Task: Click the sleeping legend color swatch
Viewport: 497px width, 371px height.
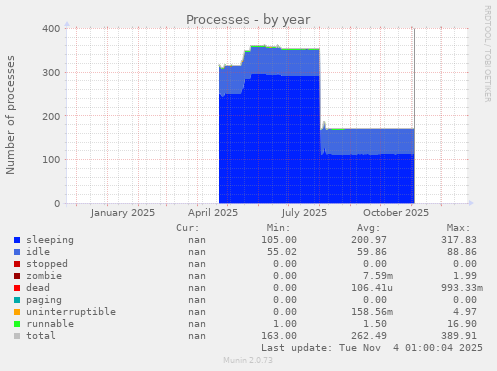Action: pyautogui.click(x=17, y=240)
